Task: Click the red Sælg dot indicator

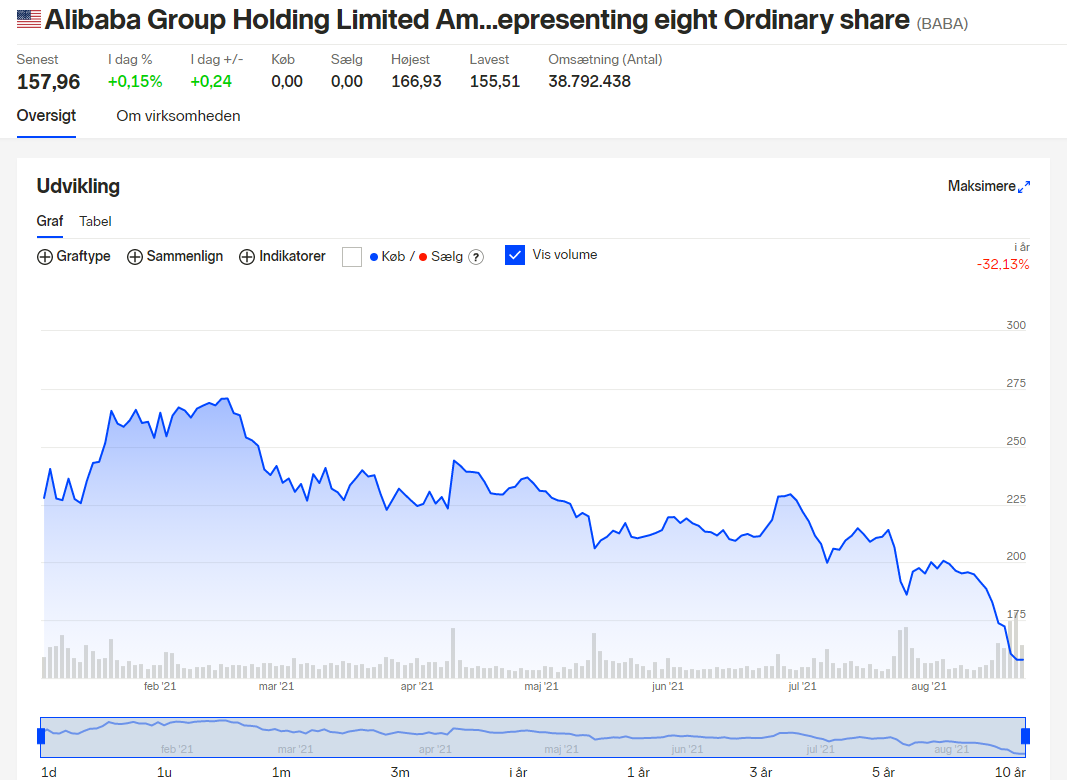Action: tap(423, 257)
